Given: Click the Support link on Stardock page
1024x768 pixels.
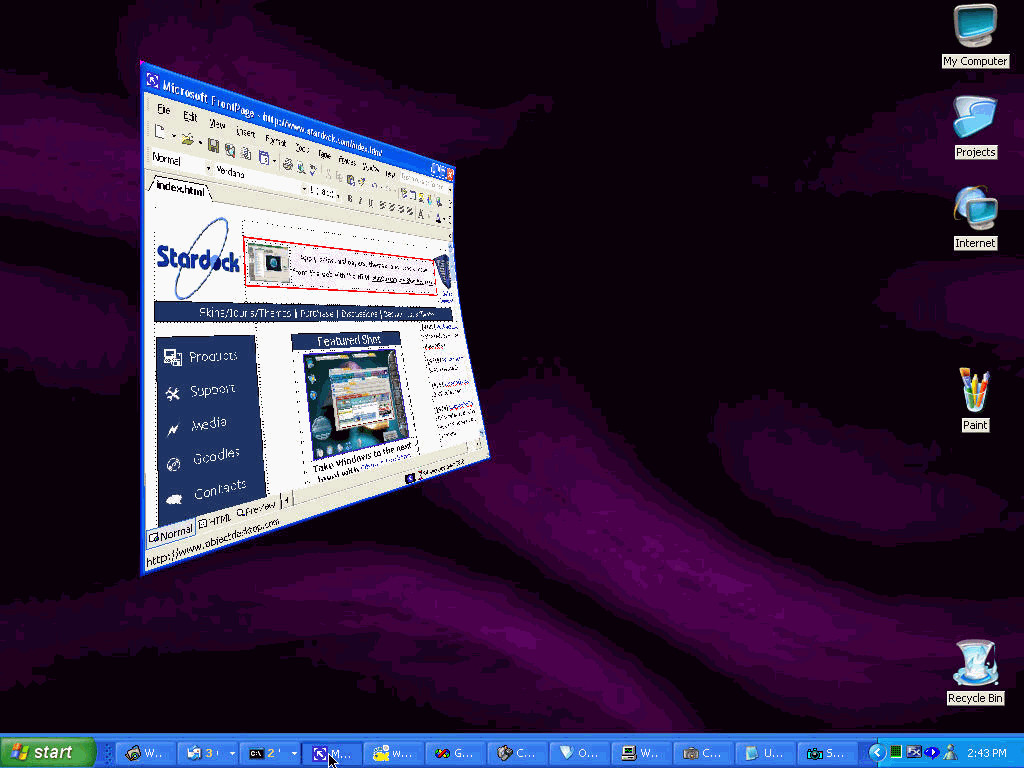Looking at the screenshot, I should pos(212,391).
